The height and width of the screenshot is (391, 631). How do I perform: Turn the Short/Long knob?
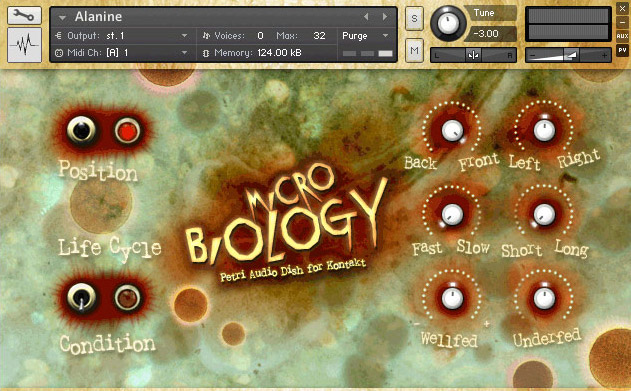[x=544, y=214]
